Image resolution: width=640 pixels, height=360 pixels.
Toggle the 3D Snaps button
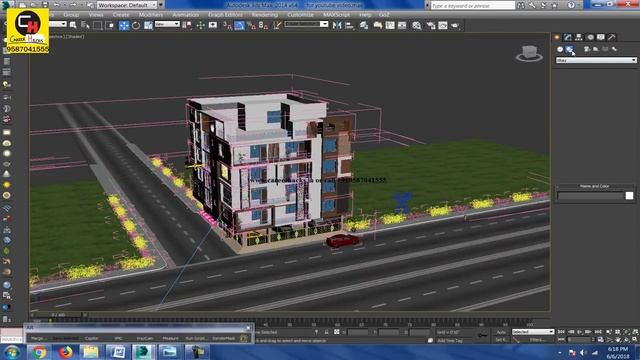(x=227, y=25)
